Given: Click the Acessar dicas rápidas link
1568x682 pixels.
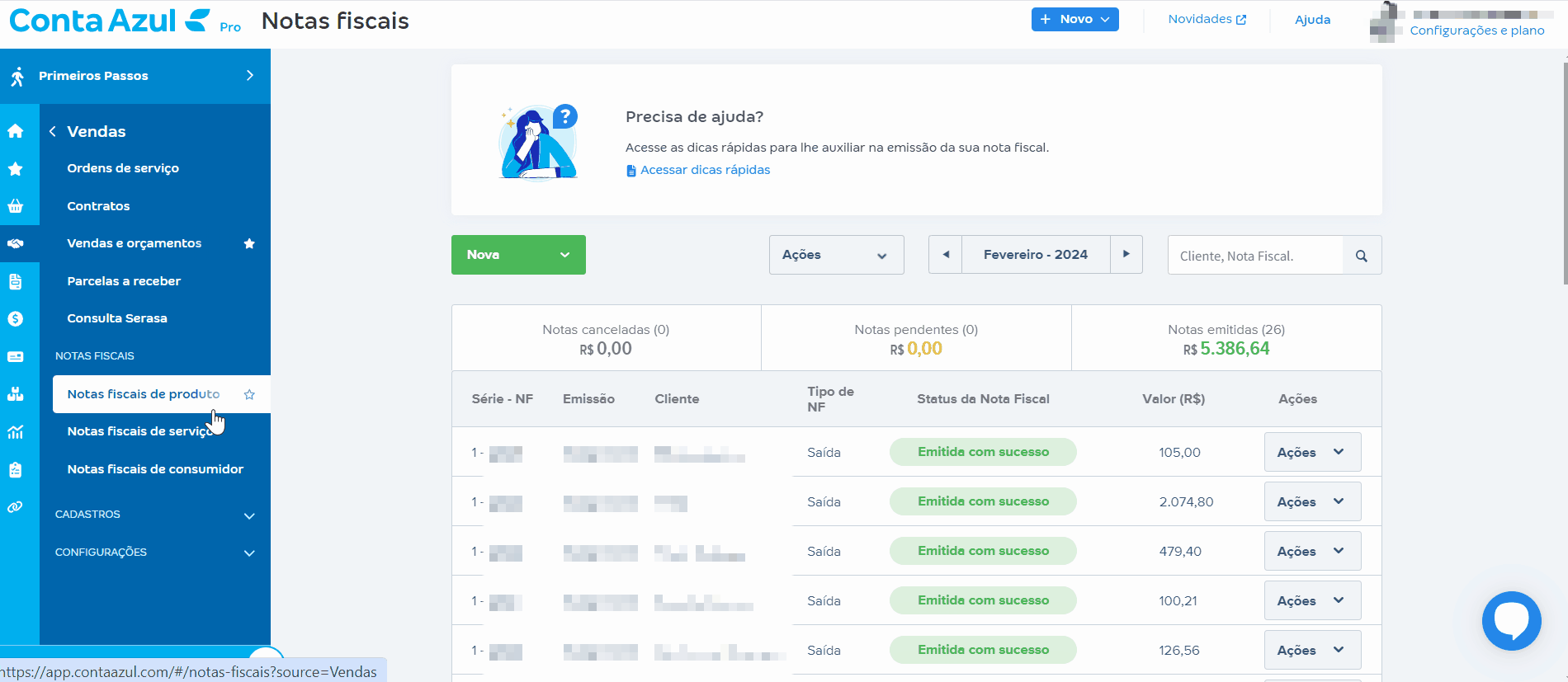Looking at the screenshot, I should coord(705,170).
